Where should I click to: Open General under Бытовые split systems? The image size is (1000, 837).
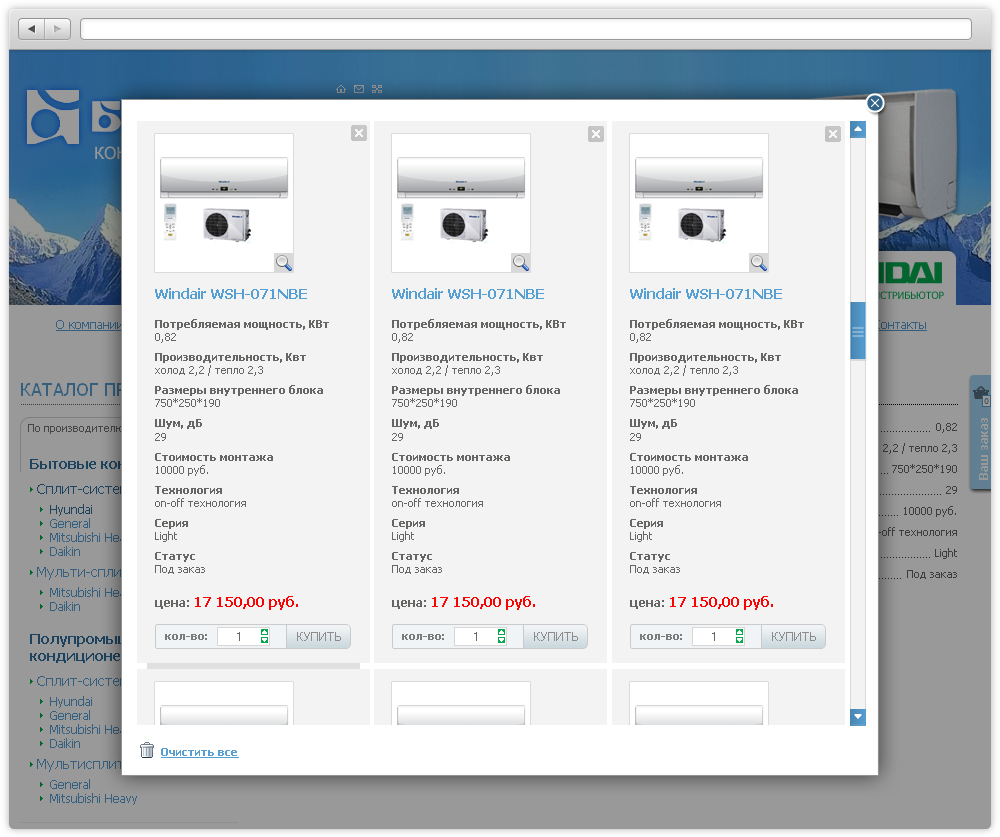tap(70, 524)
